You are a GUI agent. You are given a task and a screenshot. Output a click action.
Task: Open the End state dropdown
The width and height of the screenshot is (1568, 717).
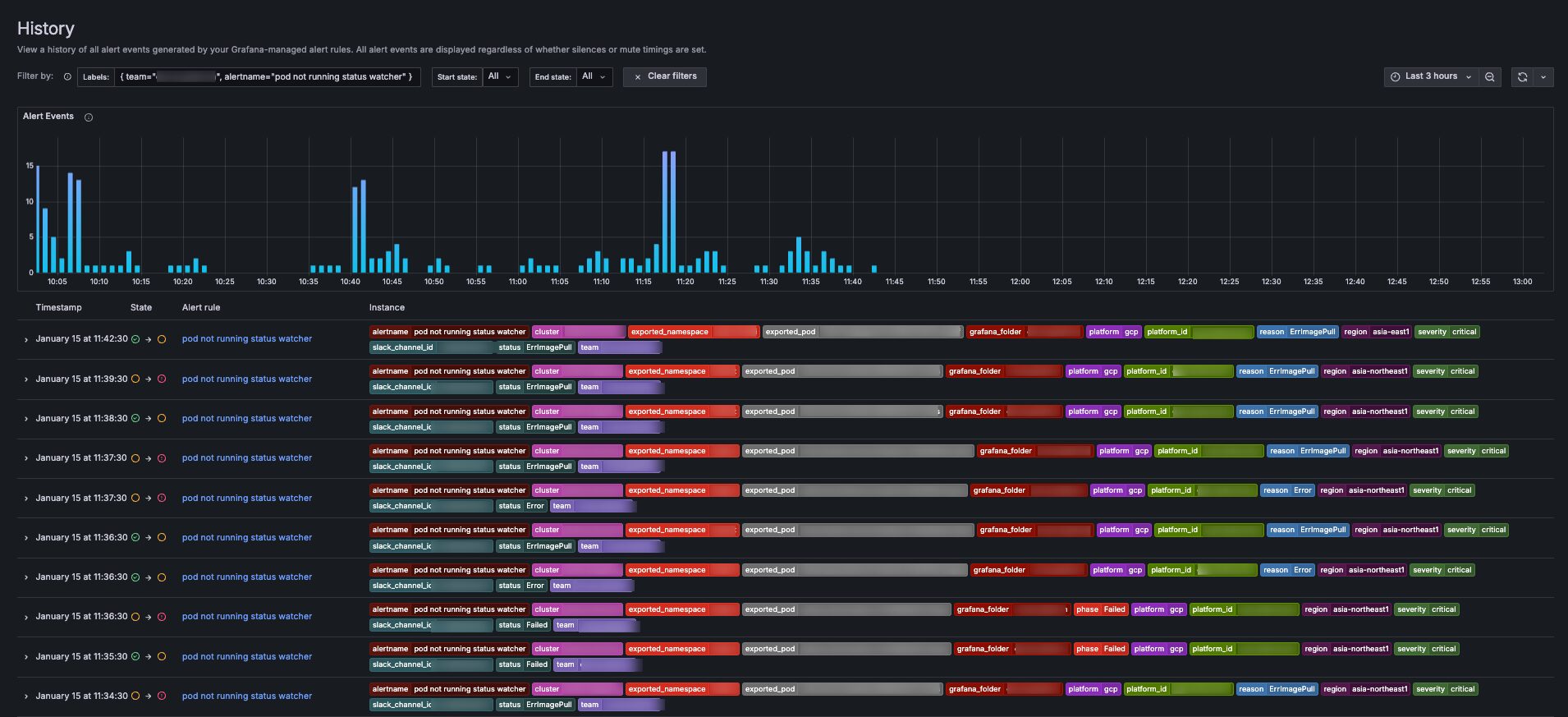(594, 76)
